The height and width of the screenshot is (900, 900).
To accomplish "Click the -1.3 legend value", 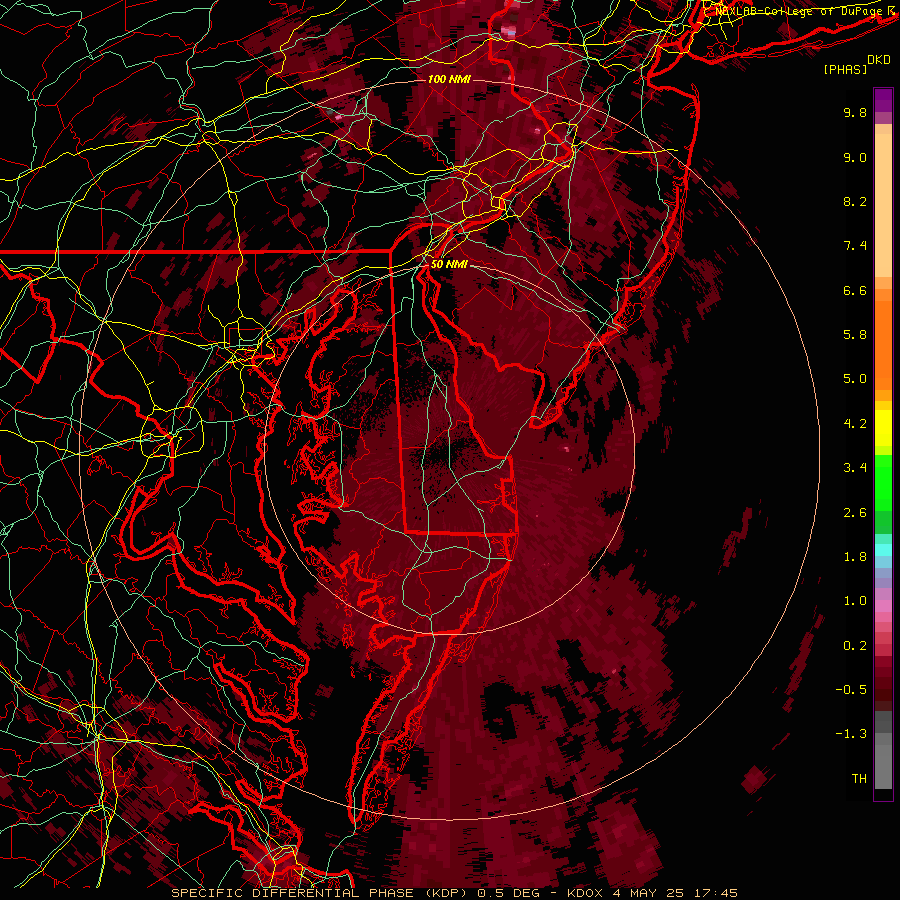I will 851,734.
